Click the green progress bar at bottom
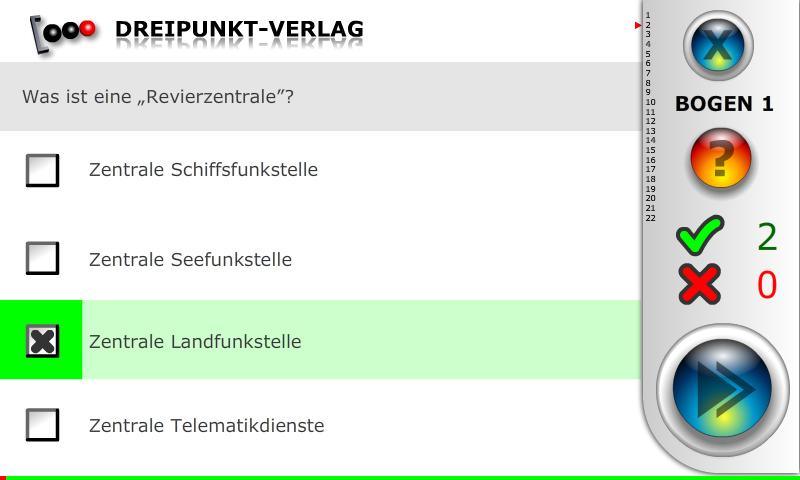The height and width of the screenshot is (480, 800). [x=400, y=477]
